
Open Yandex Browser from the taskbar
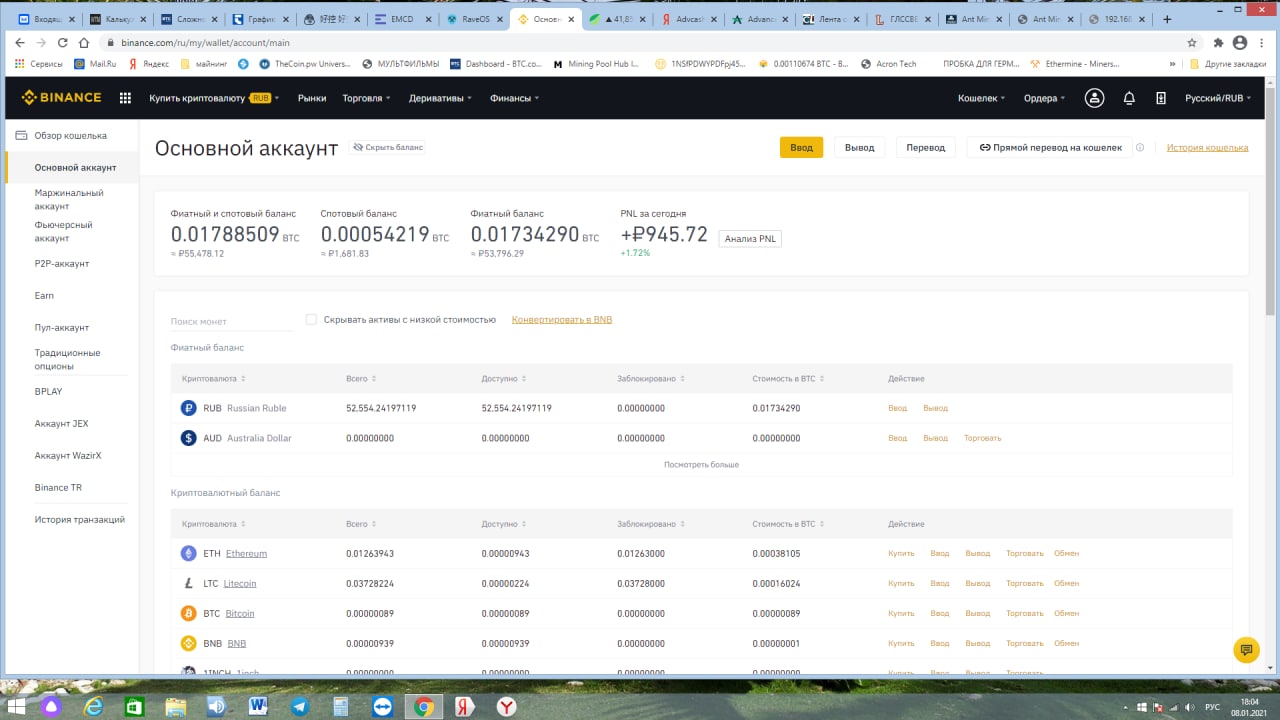click(507, 706)
